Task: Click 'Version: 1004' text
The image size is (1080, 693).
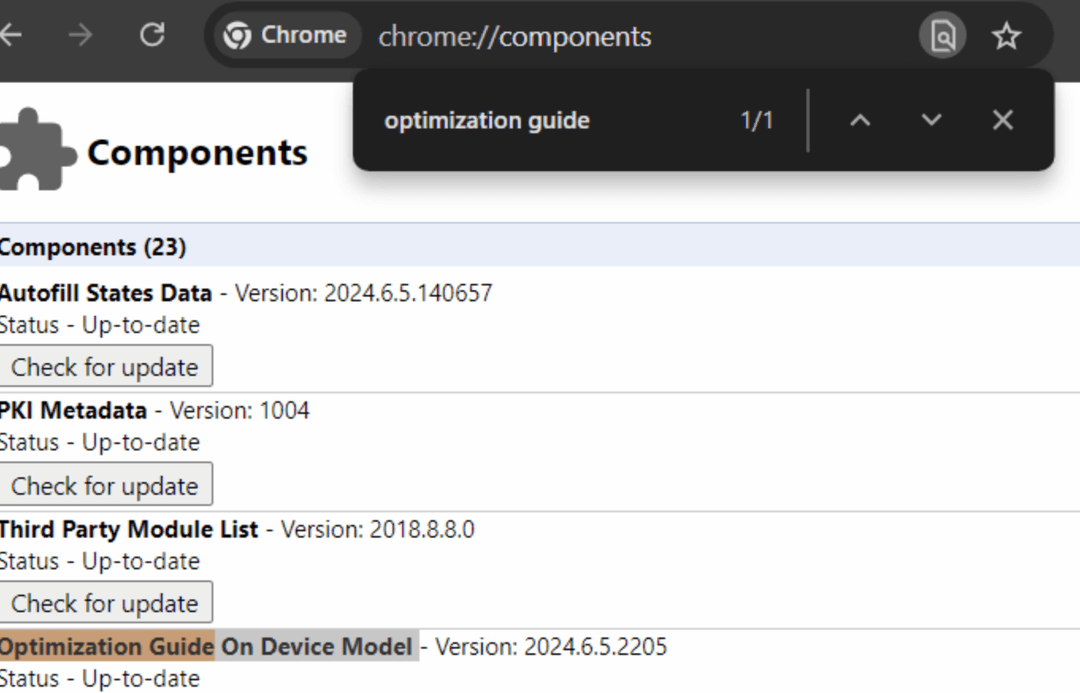Action: (x=240, y=411)
